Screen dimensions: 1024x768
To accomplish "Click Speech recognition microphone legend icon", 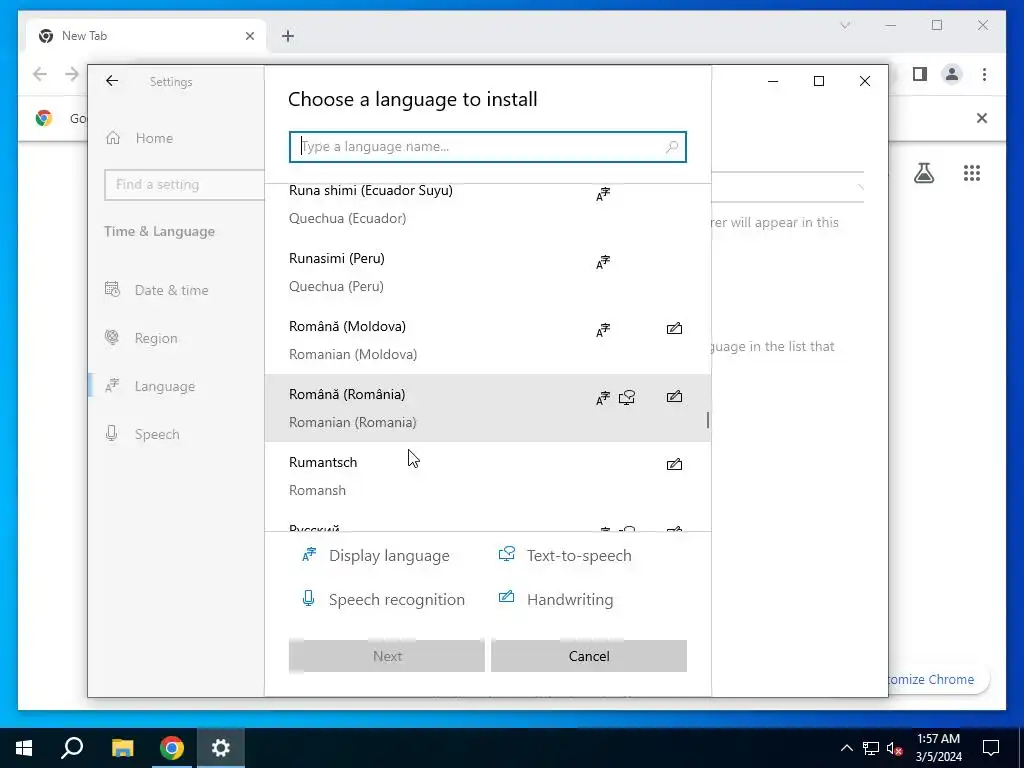I will coord(308,598).
